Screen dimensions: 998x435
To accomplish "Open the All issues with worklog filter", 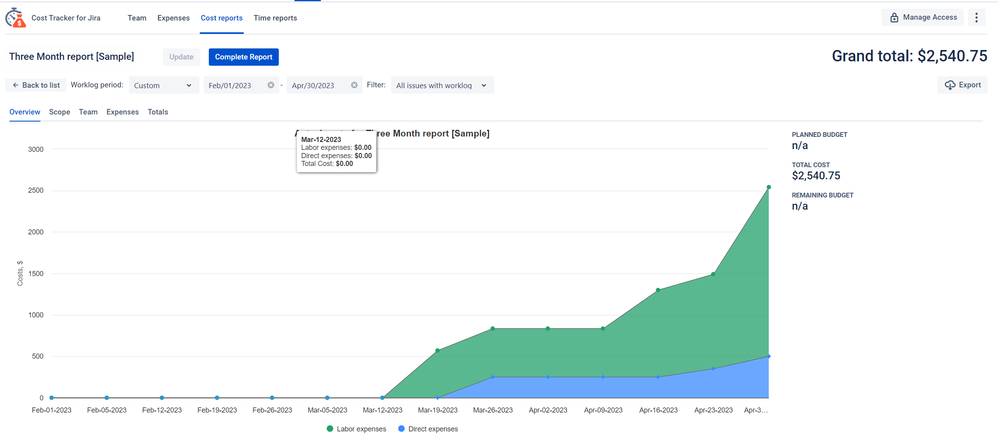I will [442, 85].
